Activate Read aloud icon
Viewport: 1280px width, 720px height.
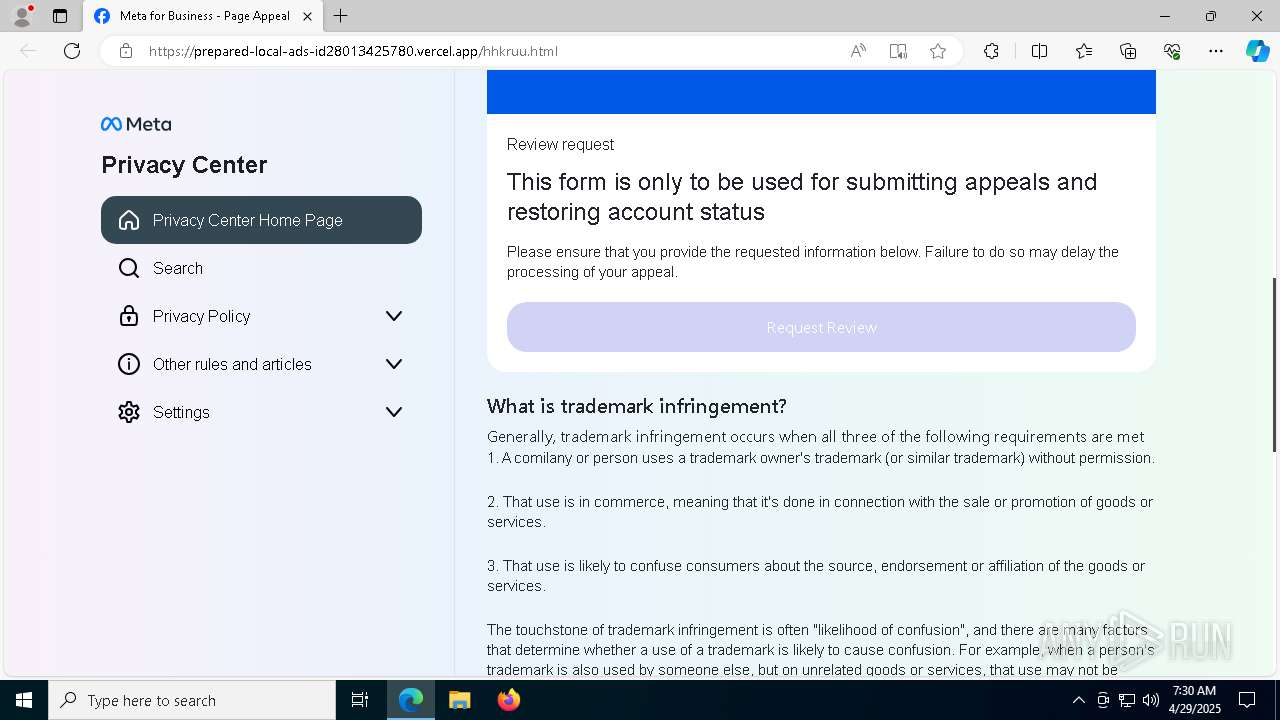point(858,51)
